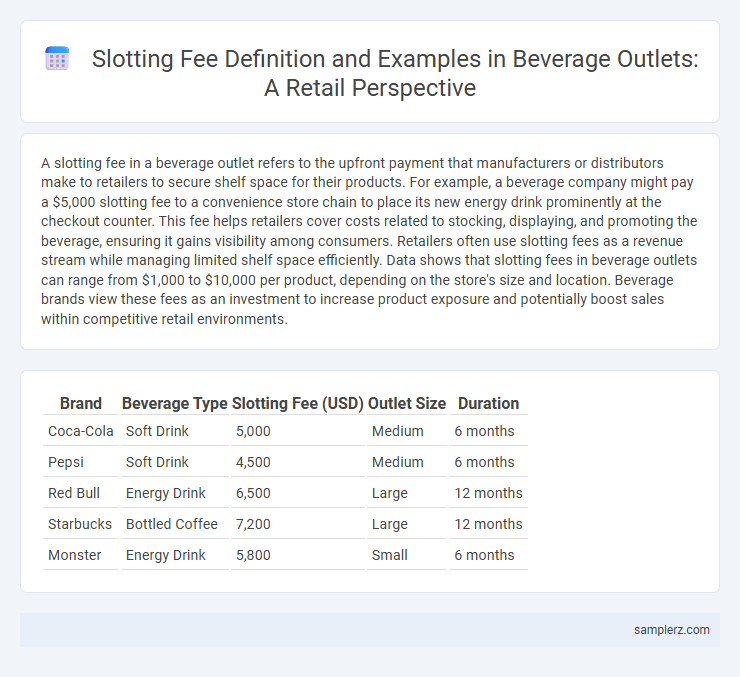This screenshot has width=740, height=677.
Task: Click 12 months in the Red Bull row
Action: [488, 493]
